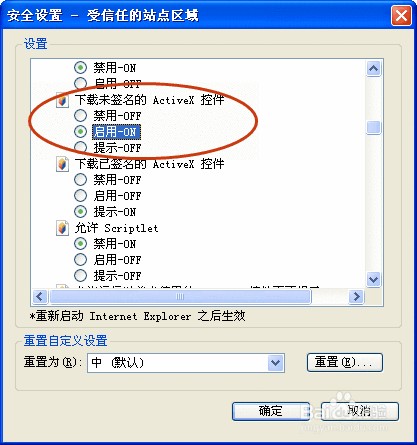
Task: Click the icon beside 下载已签名的 ActiveX 控件
Action: pyautogui.click(x=62, y=164)
